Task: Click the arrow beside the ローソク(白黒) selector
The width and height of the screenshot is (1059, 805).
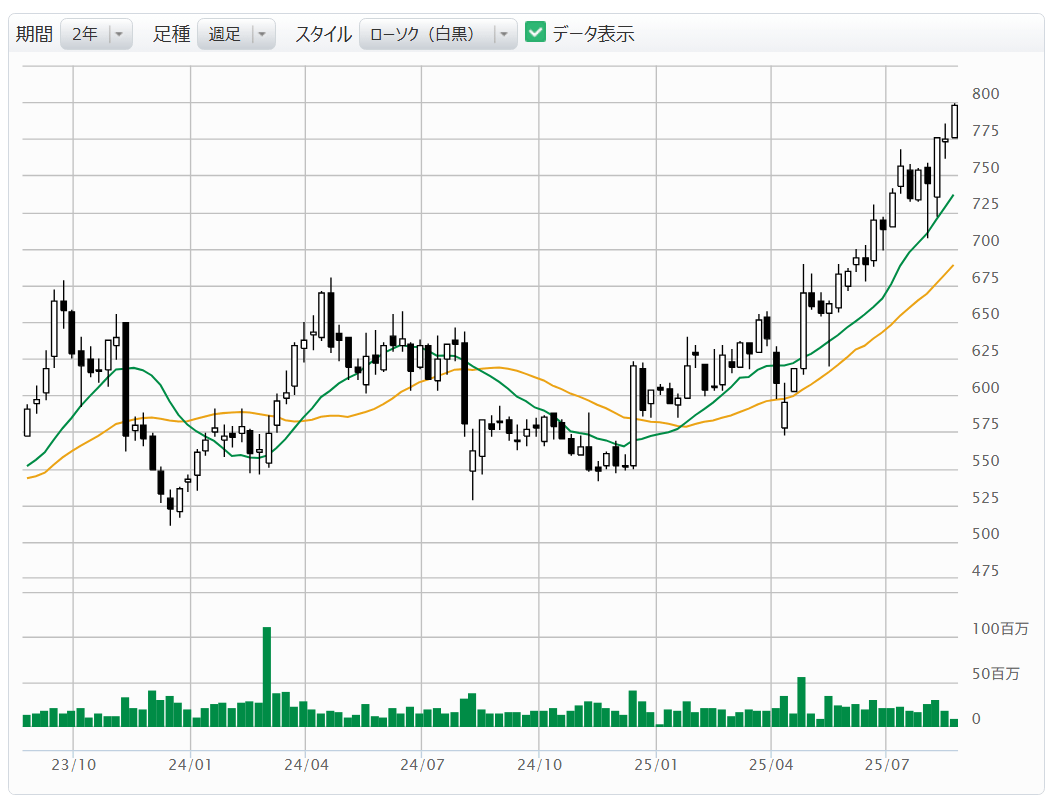Action: [504, 34]
